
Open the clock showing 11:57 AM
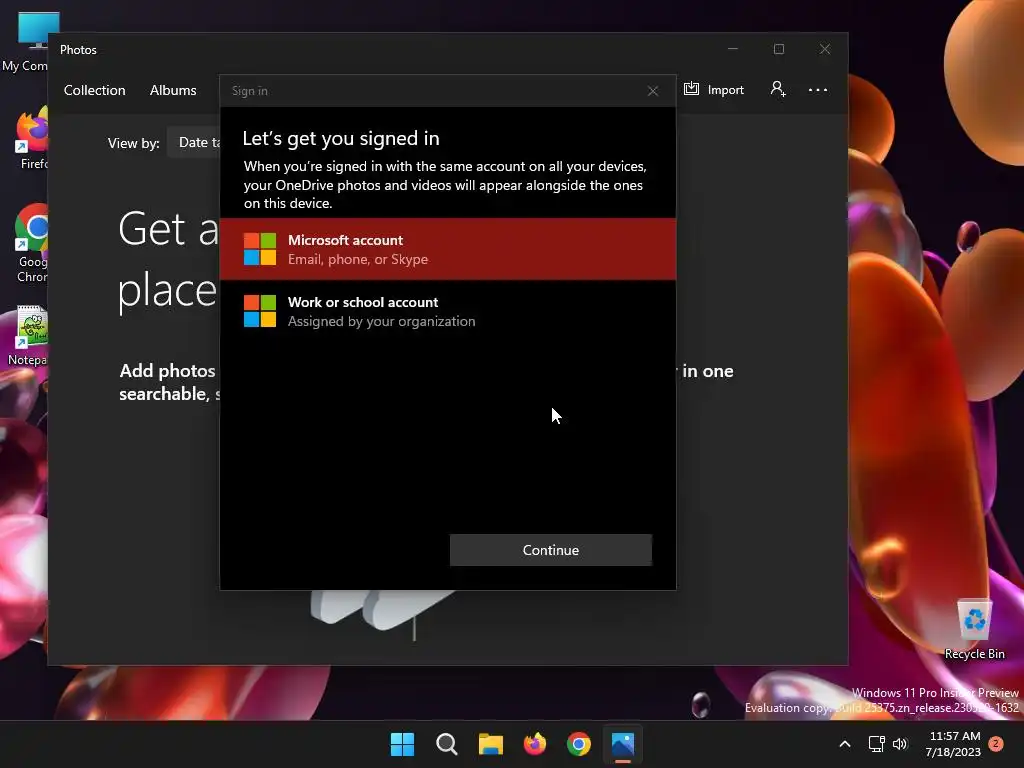click(953, 744)
